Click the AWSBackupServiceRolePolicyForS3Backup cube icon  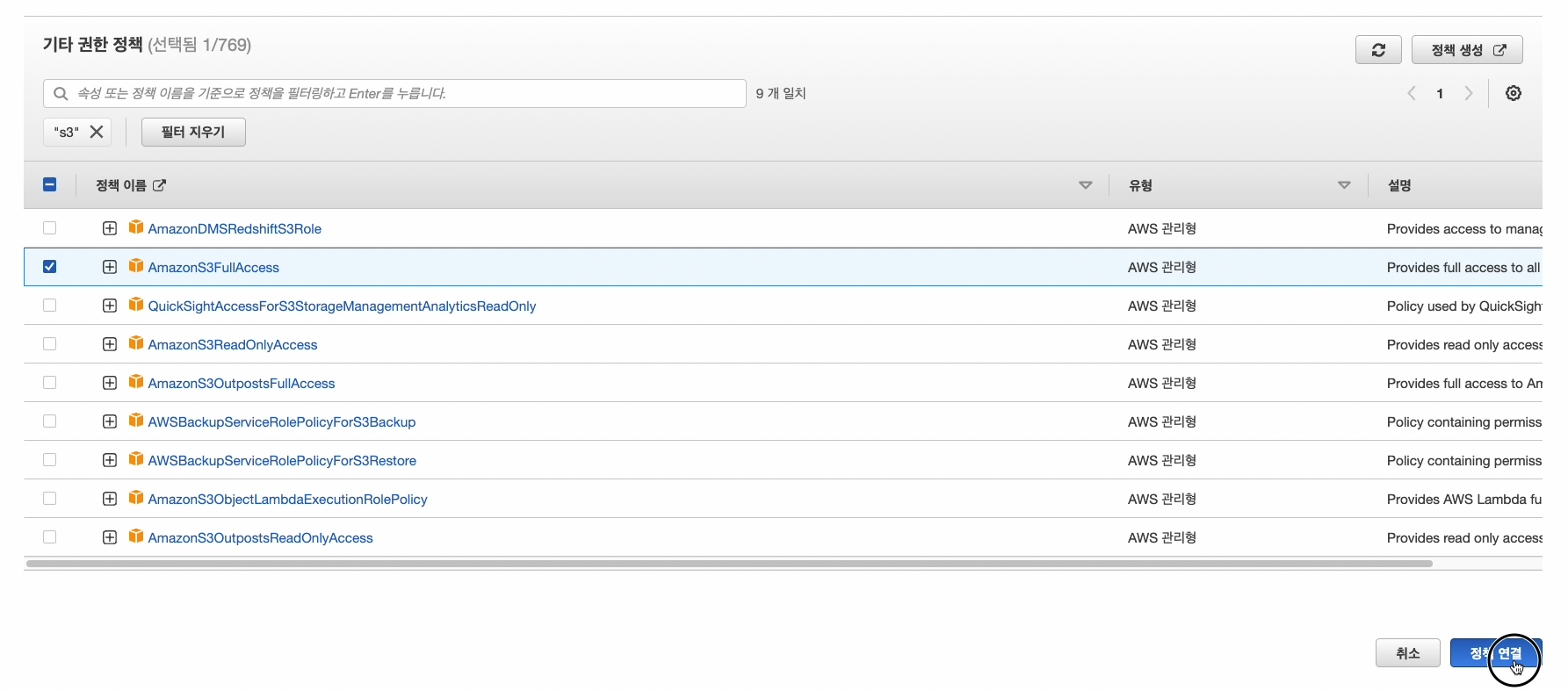pyautogui.click(x=136, y=421)
